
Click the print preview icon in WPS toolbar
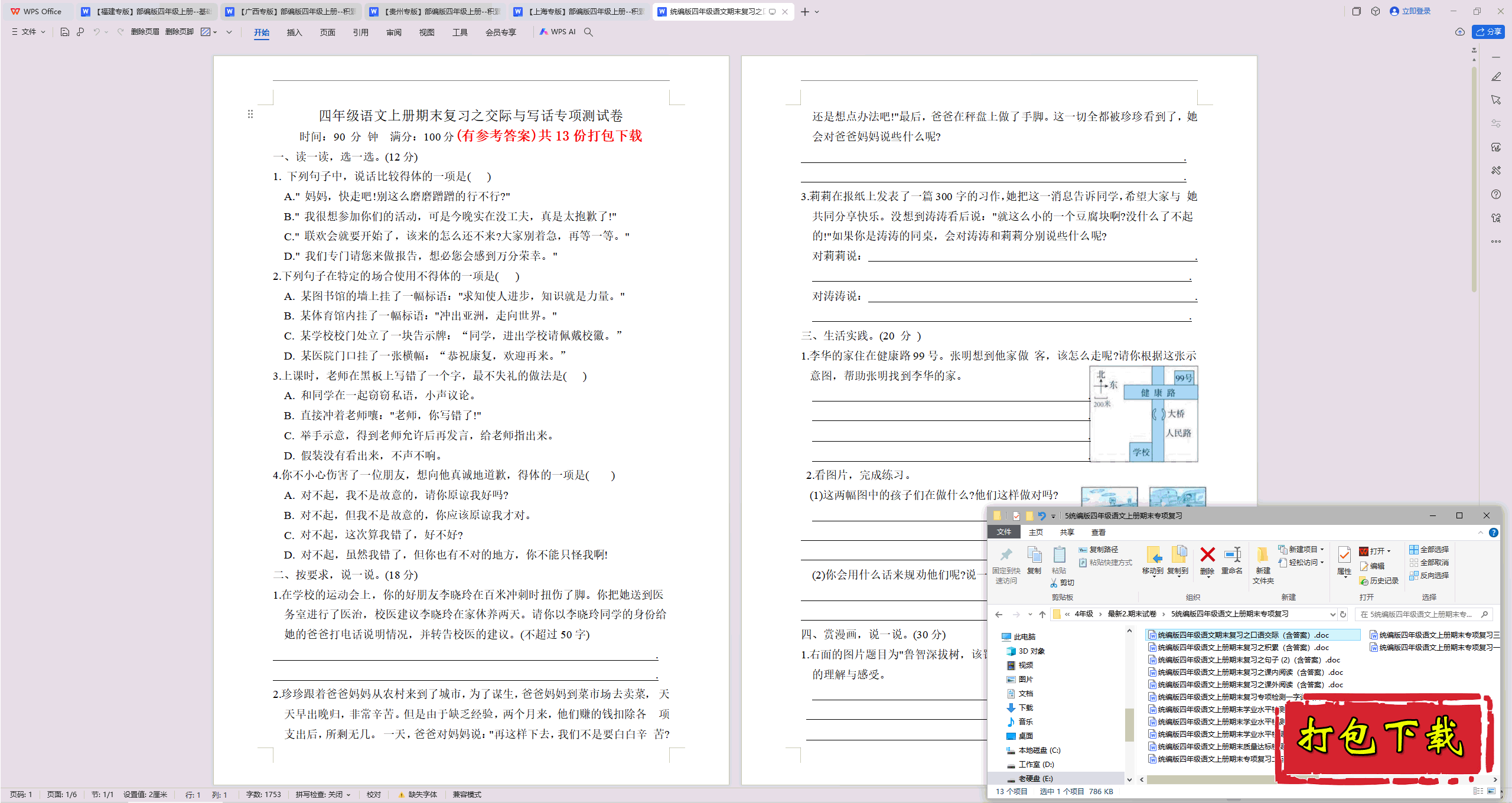pos(80,32)
